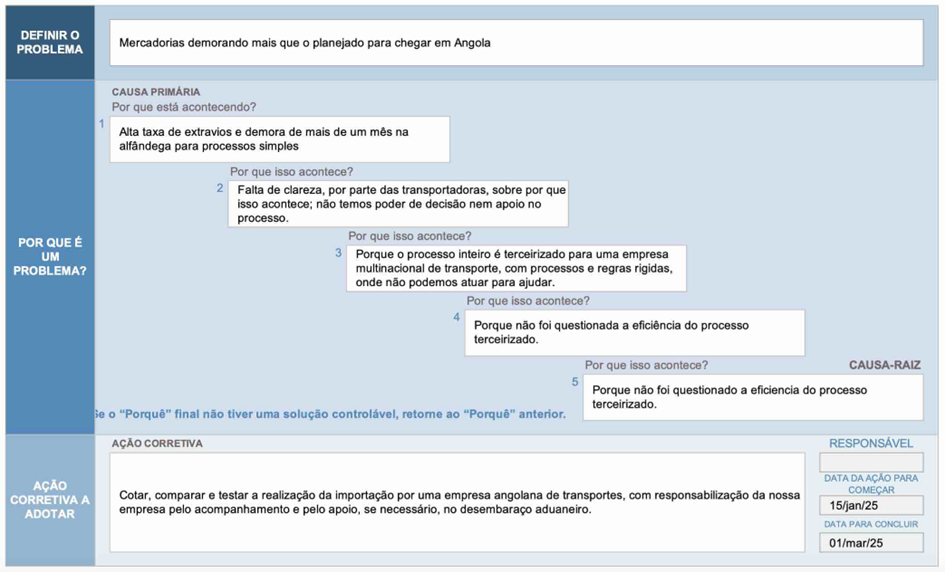Select the 'POR QUE É UM PROBLEMA?' side cell
This screenshot has width=945, height=572.
pyautogui.click(x=50, y=257)
